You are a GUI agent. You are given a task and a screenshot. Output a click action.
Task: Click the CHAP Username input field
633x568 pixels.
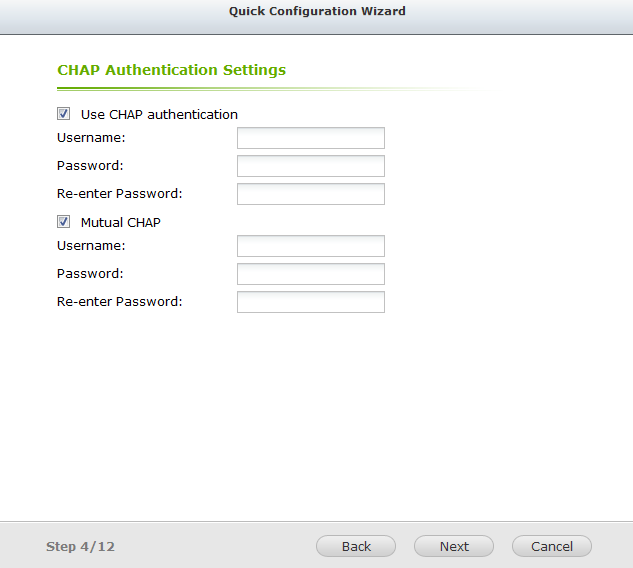(311, 138)
